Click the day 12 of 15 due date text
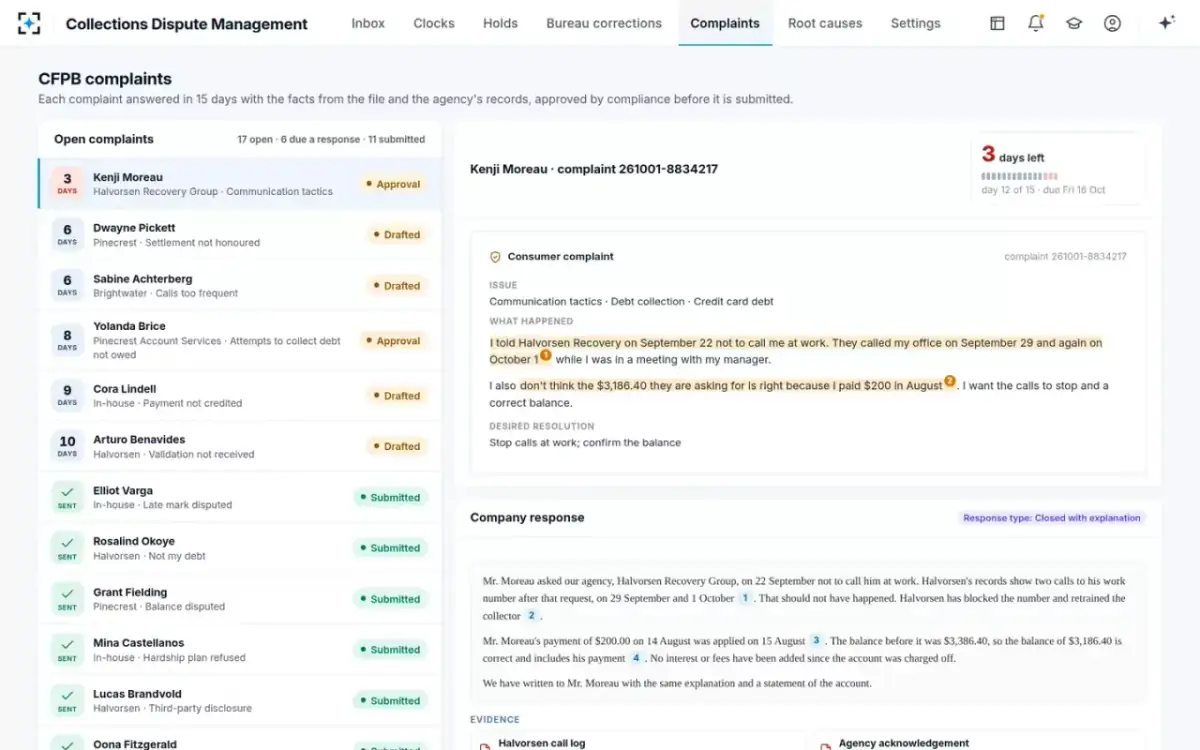 coord(1043,190)
